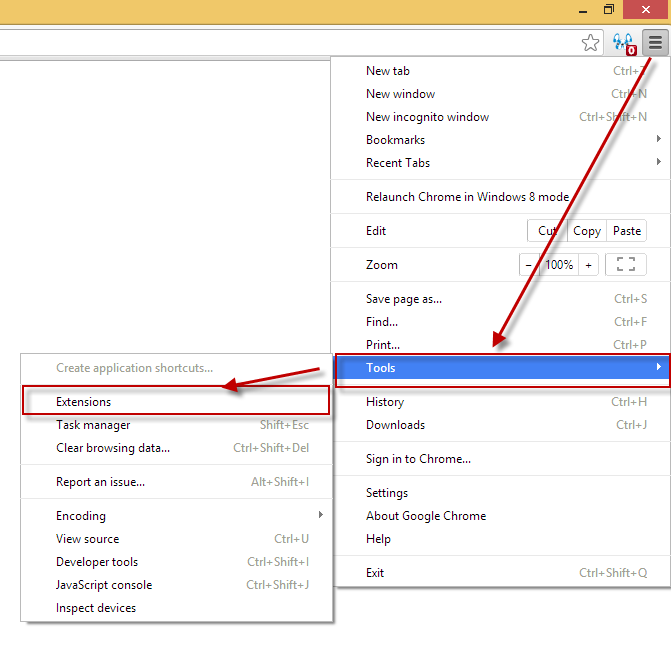
Task: Click the extension icon with red badge
Action: [624, 43]
